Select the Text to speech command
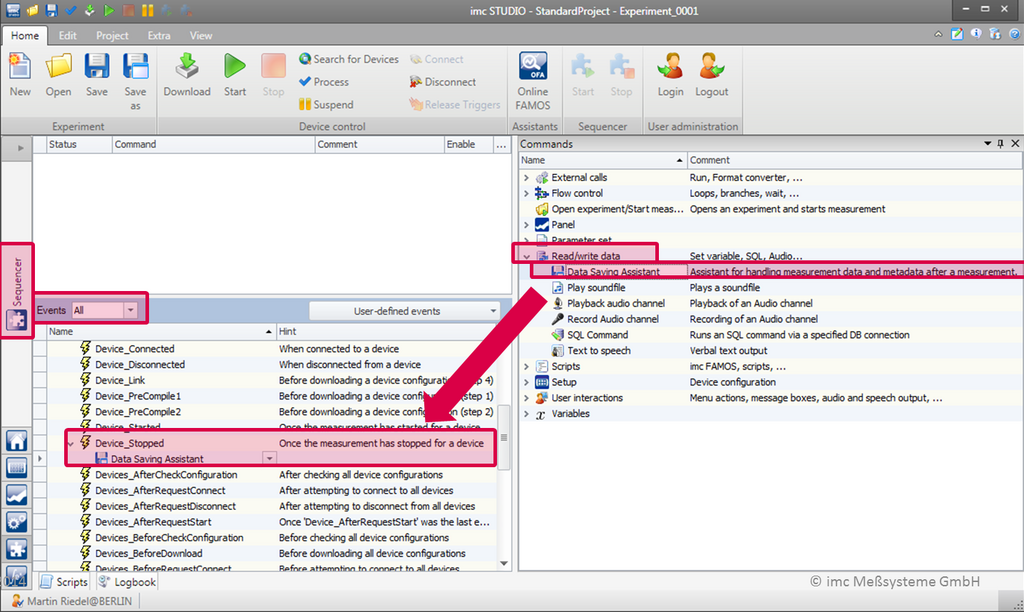 click(598, 351)
